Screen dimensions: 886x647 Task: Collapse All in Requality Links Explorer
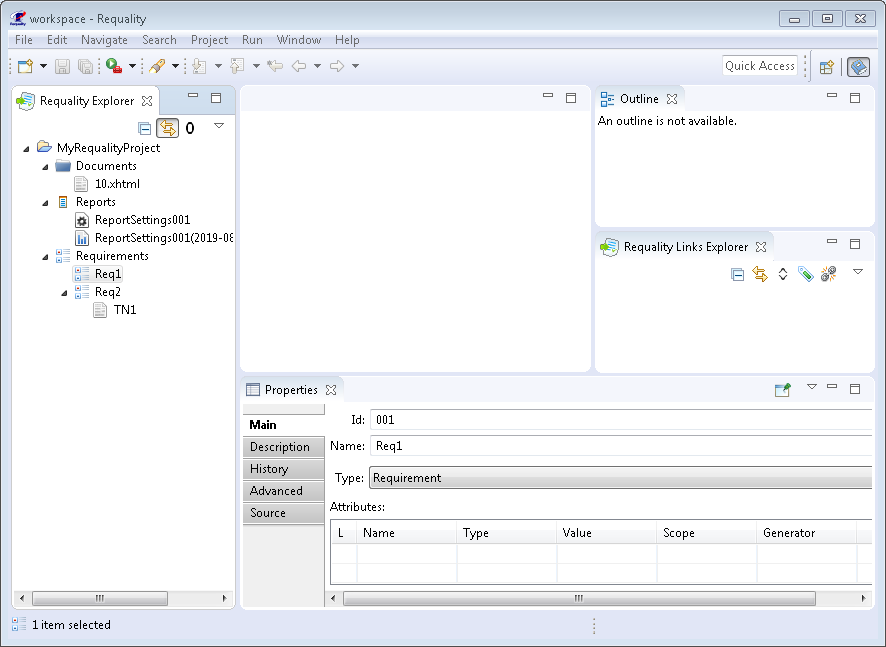pyautogui.click(x=737, y=275)
